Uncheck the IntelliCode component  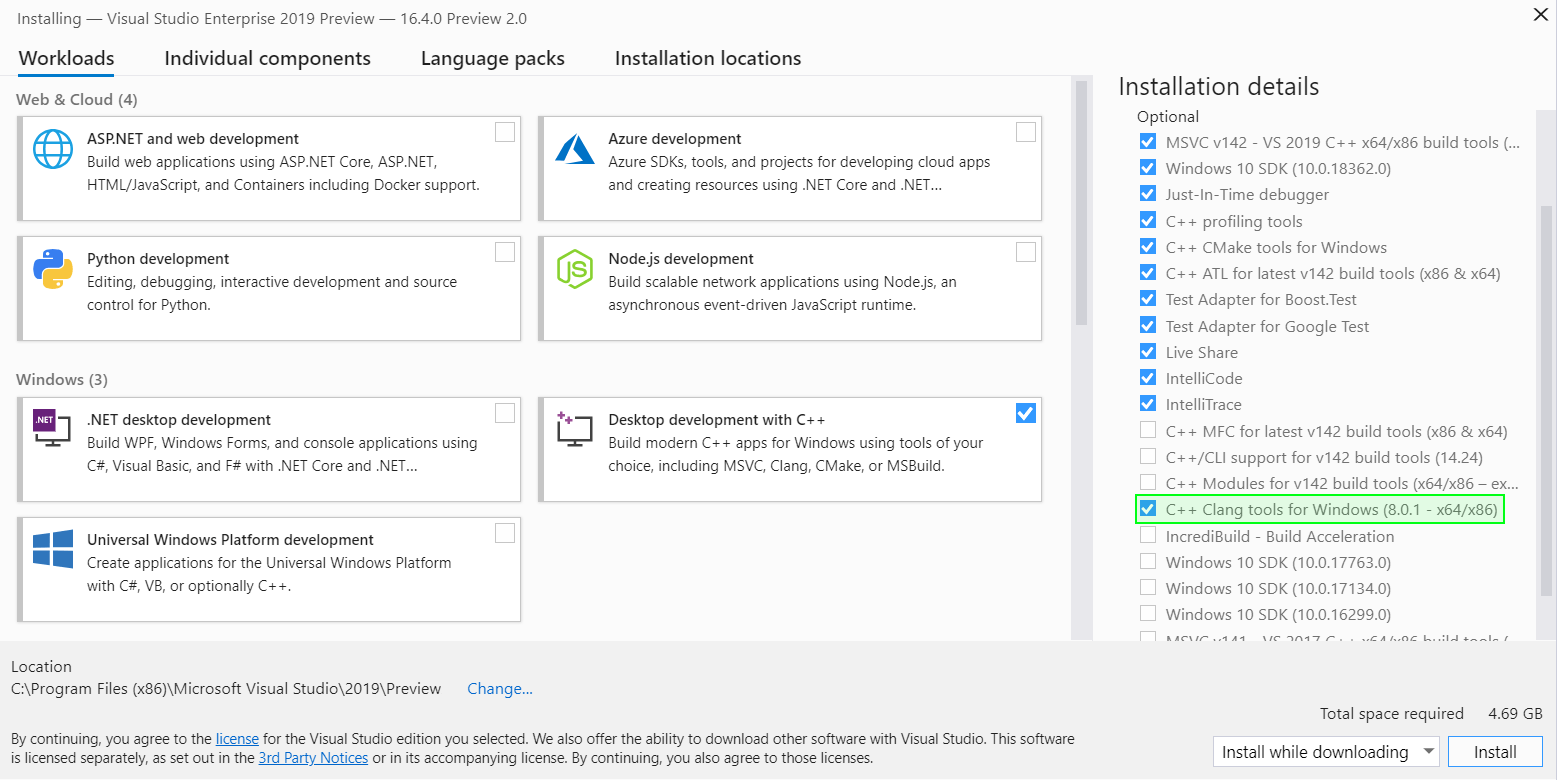[x=1148, y=378]
